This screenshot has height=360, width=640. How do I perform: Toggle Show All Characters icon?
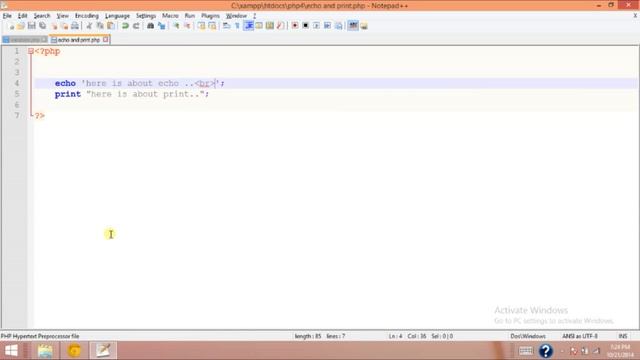(x=237, y=26)
